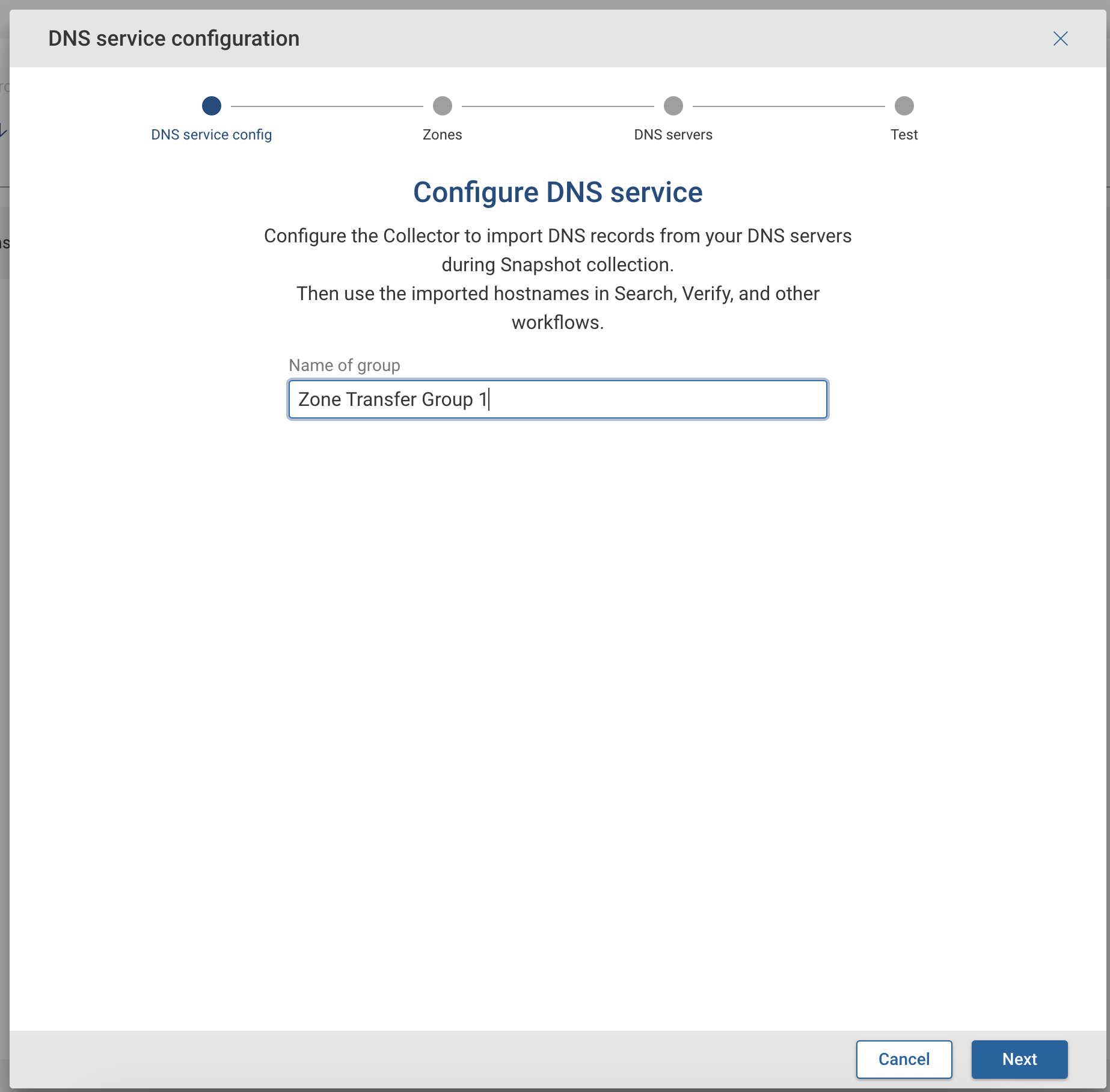
Task: Proceed with the Next button
Action: tap(1019, 1059)
